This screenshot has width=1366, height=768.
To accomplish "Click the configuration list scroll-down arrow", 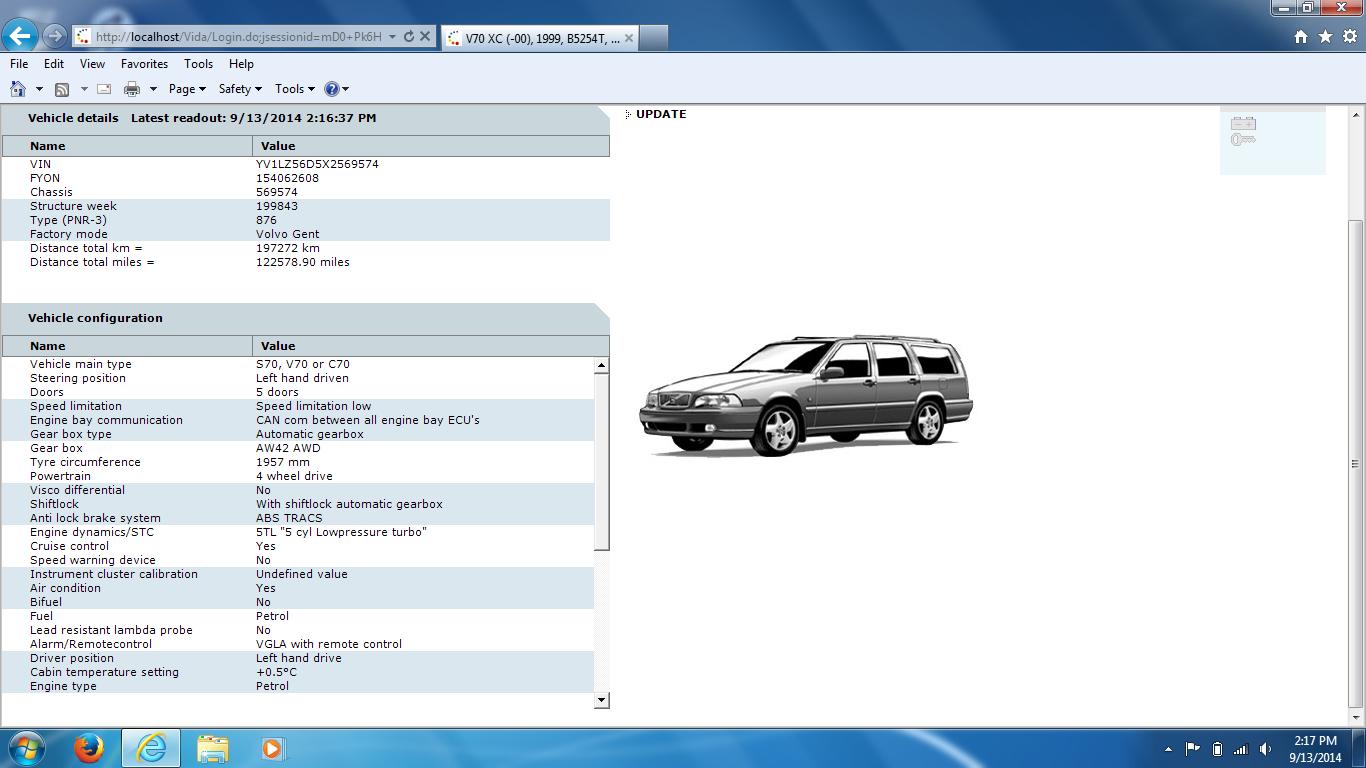I will (x=601, y=700).
